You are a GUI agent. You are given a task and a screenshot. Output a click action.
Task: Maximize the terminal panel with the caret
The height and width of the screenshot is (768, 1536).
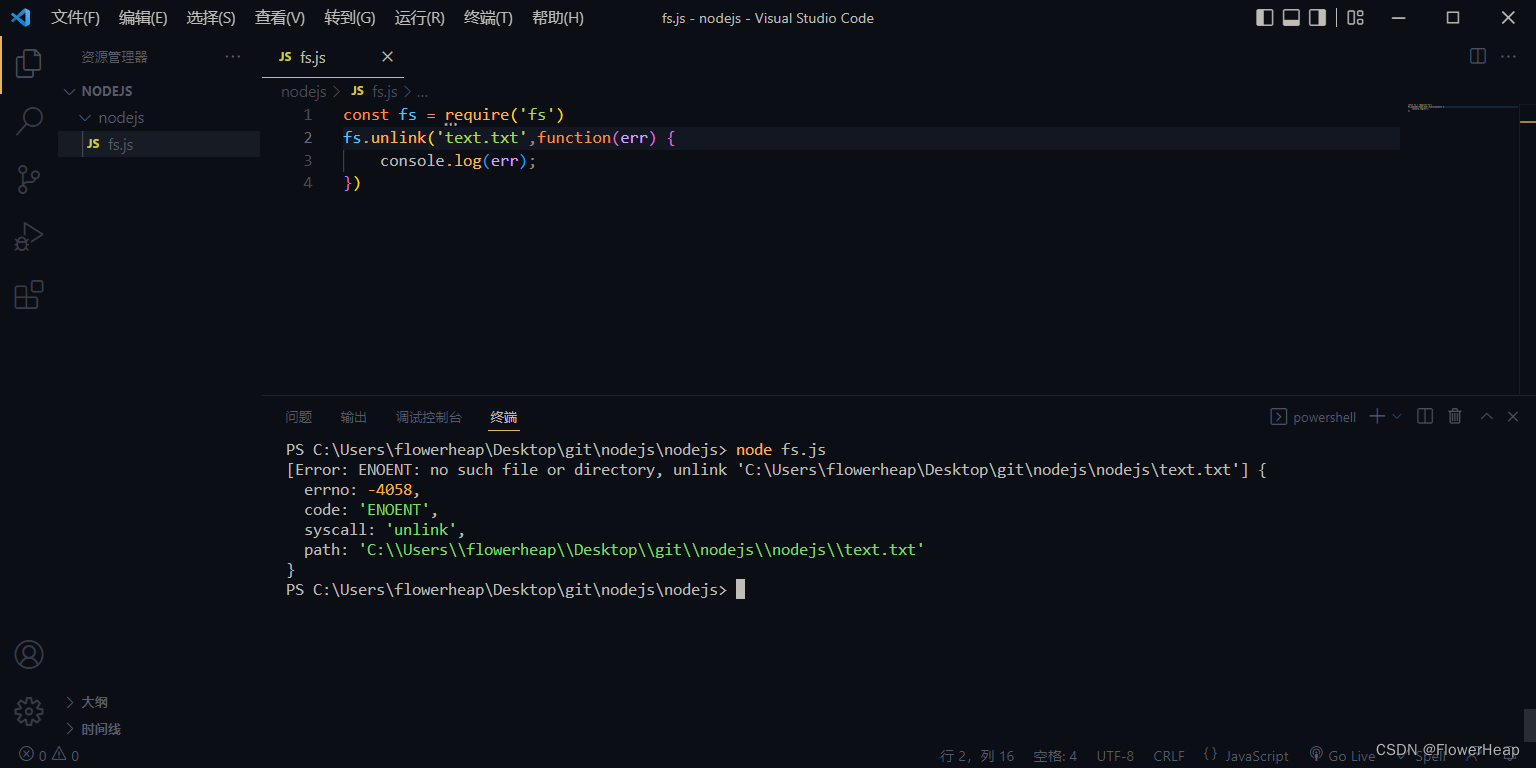(x=1487, y=416)
